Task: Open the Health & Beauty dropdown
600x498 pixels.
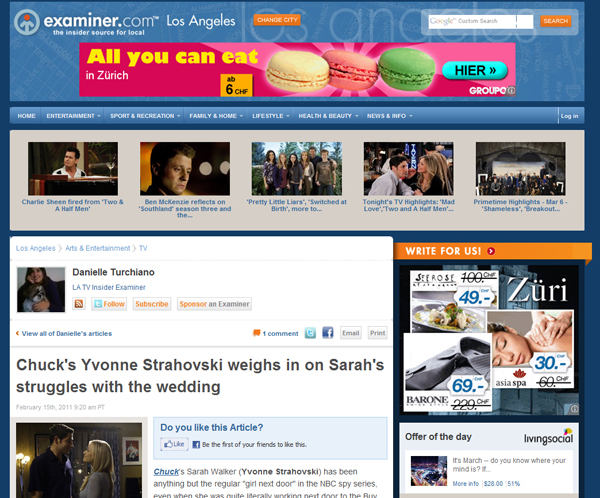Action: (328, 116)
